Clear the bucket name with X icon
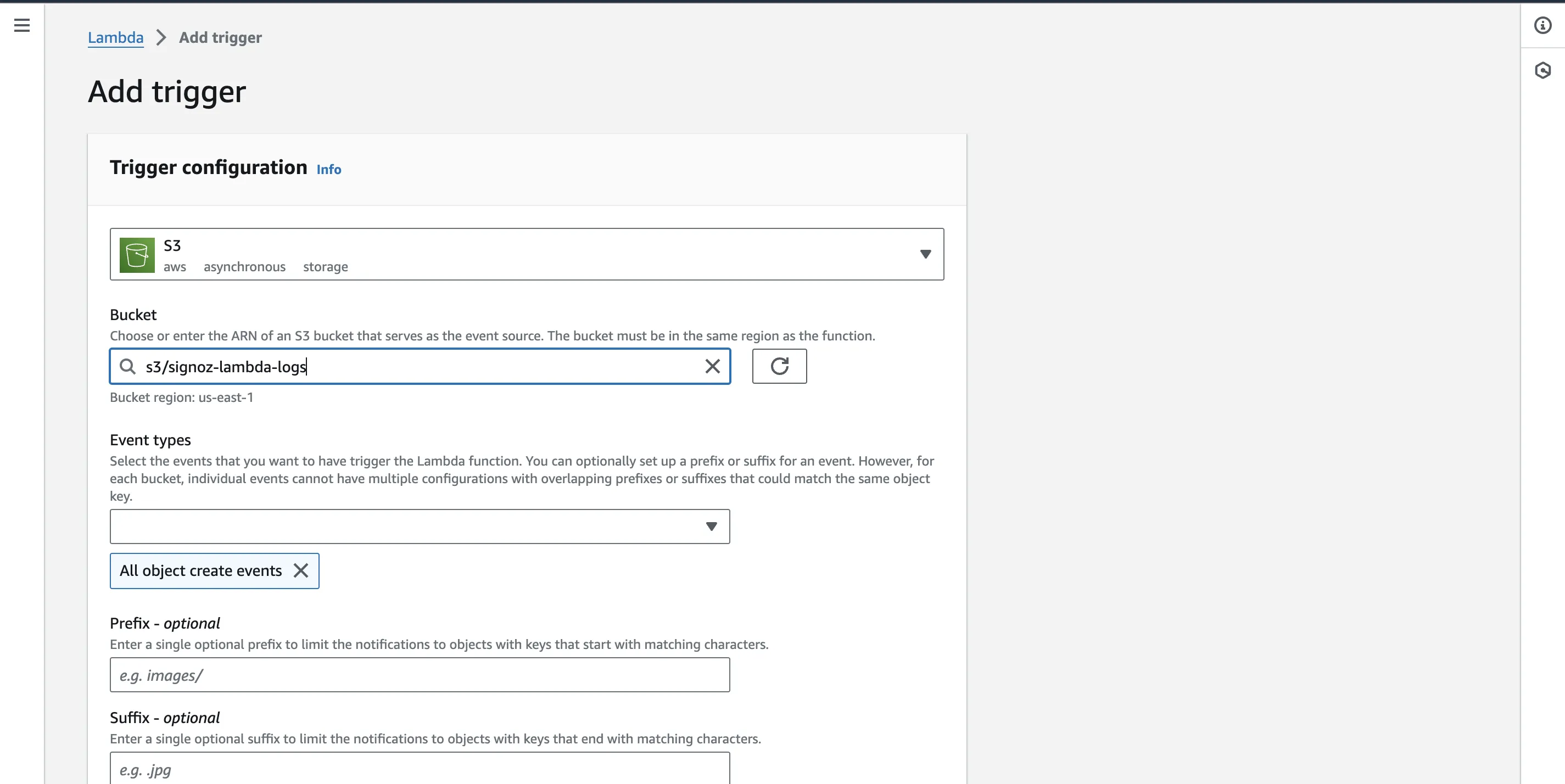Screen dimensions: 1565x784 [712, 366]
